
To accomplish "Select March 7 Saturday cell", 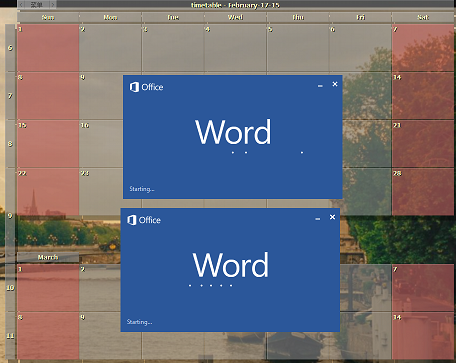I will click(x=423, y=288).
